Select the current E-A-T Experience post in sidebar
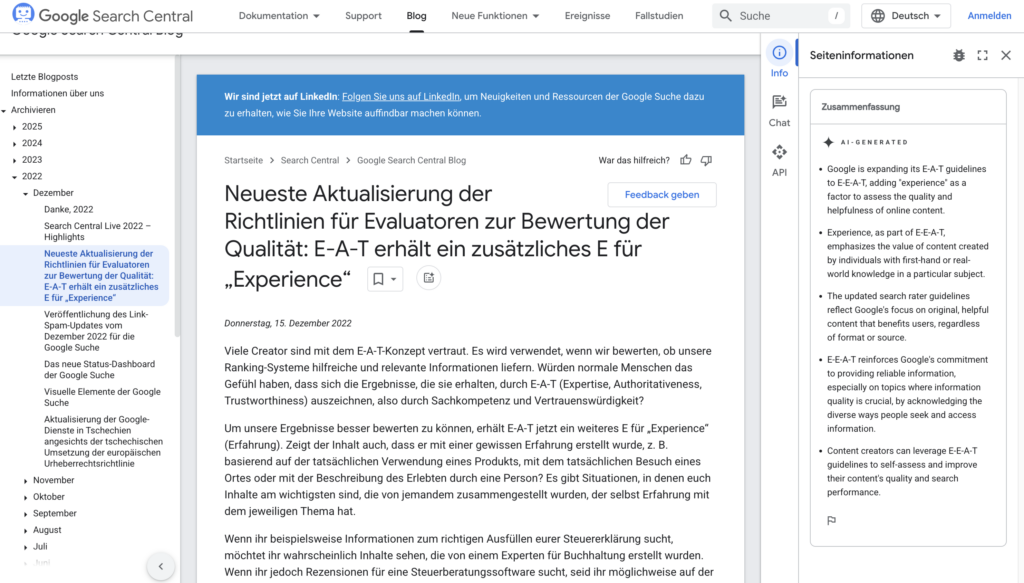 101,276
